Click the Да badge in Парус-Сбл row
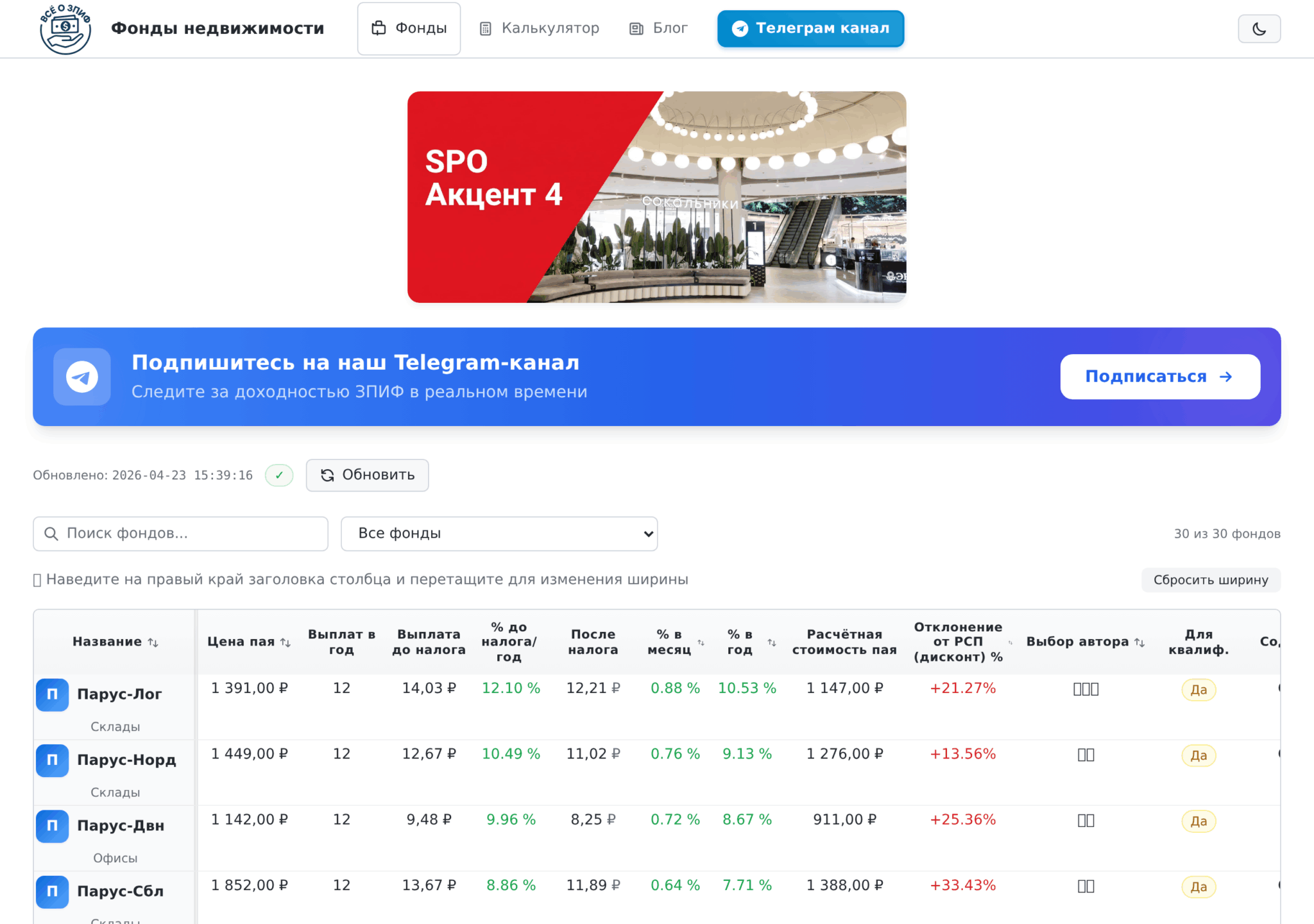This screenshot has height=924, width=1314. coord(1199,887)
